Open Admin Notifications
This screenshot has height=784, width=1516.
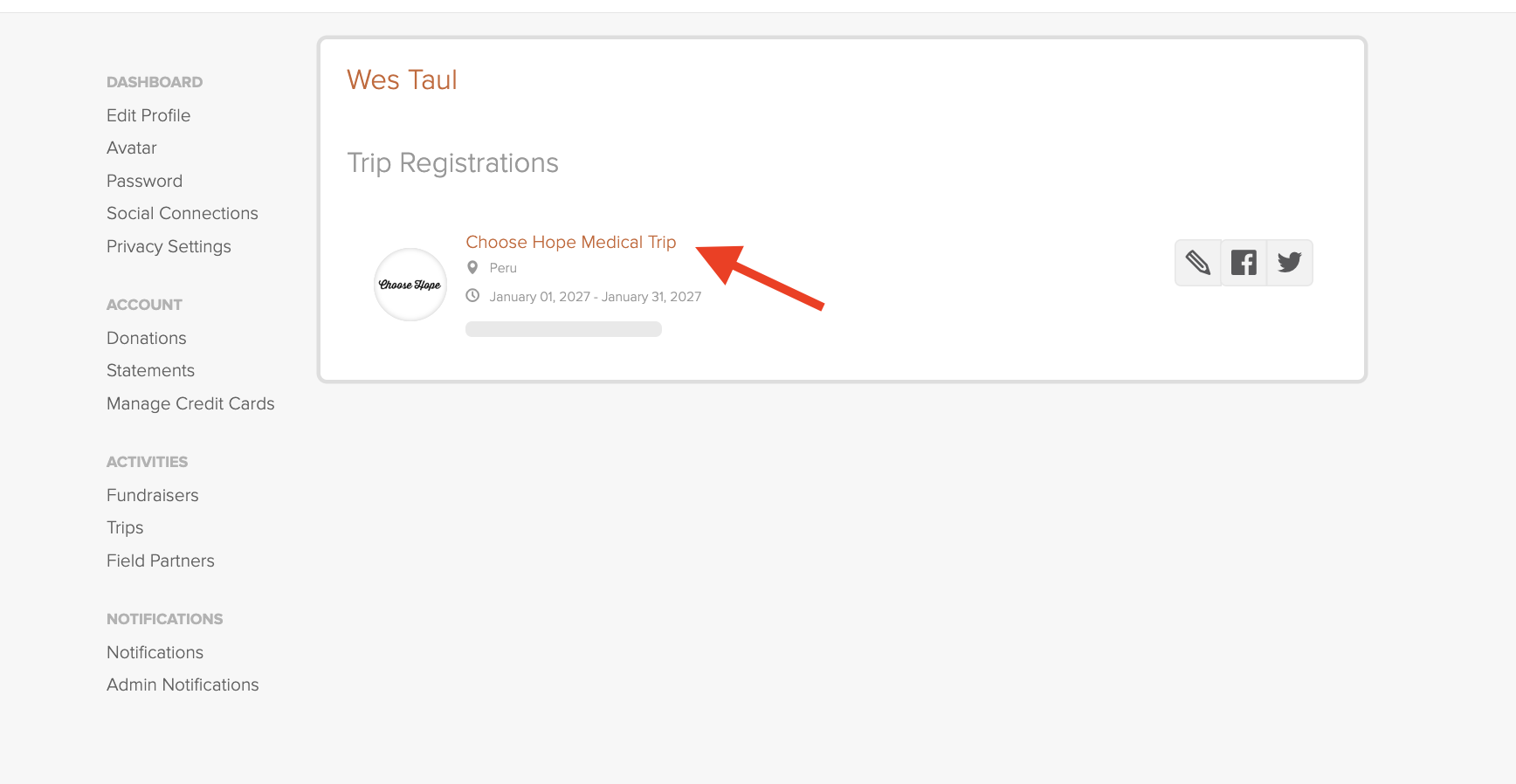coord(182,684)
